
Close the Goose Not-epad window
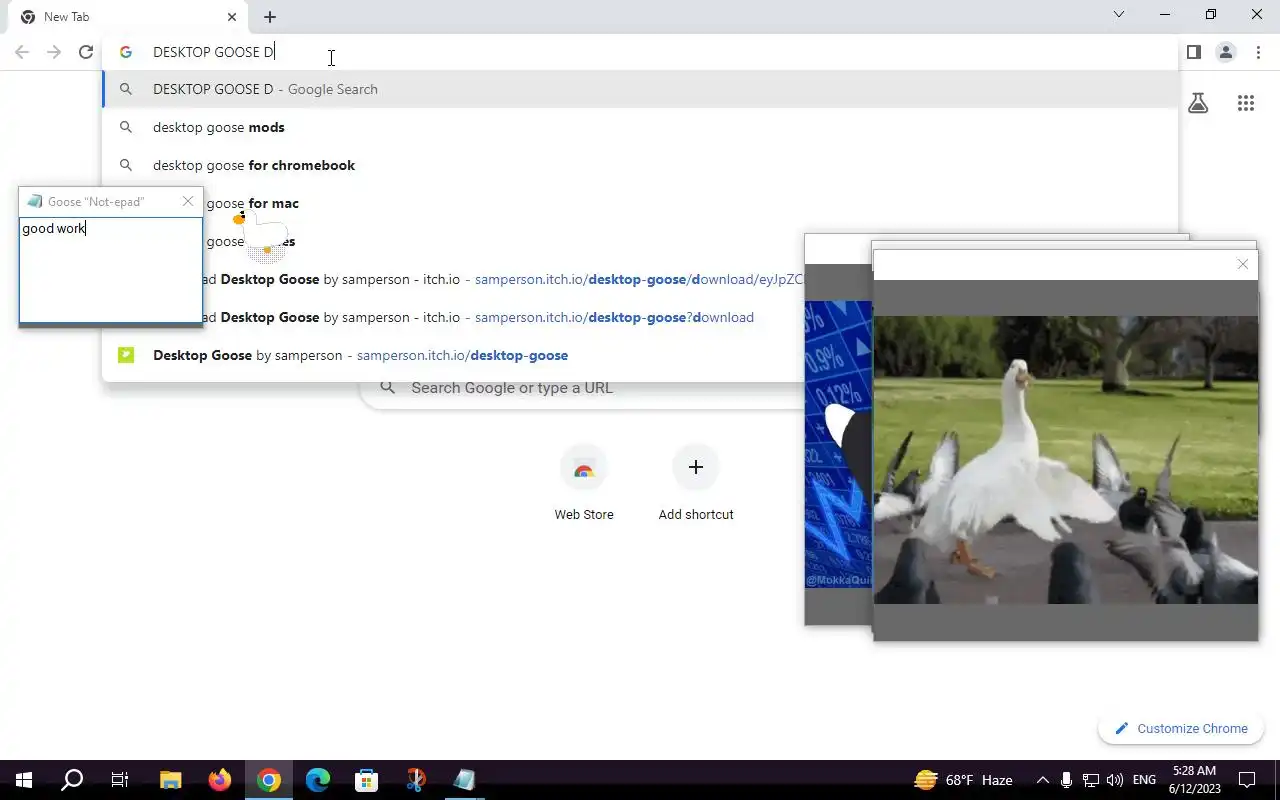[188, 201]
